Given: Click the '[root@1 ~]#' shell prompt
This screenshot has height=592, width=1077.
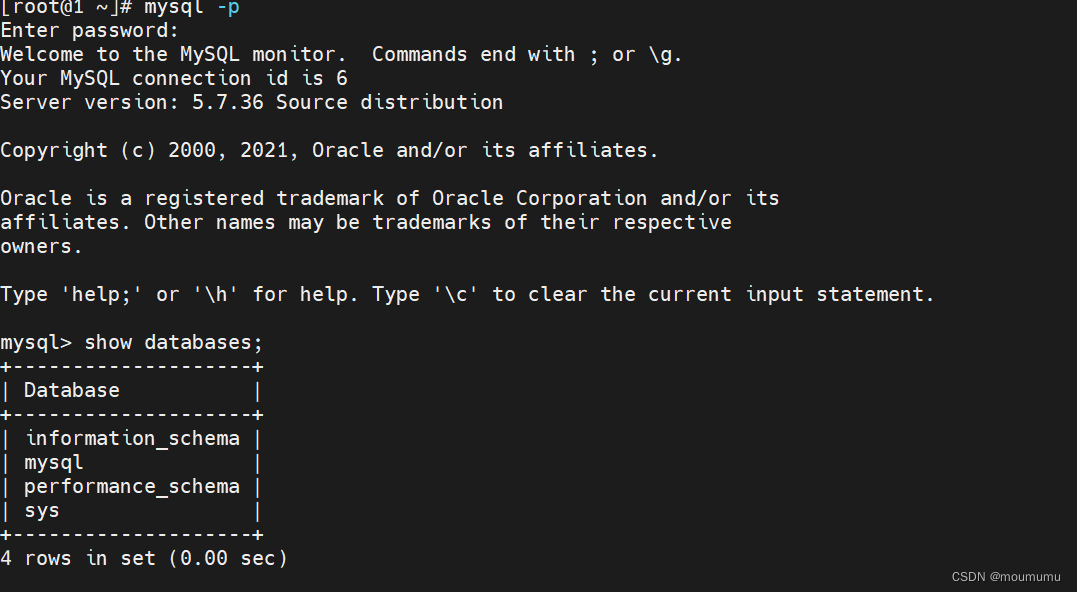Looking at the screenshot, I should pos(66,7).
